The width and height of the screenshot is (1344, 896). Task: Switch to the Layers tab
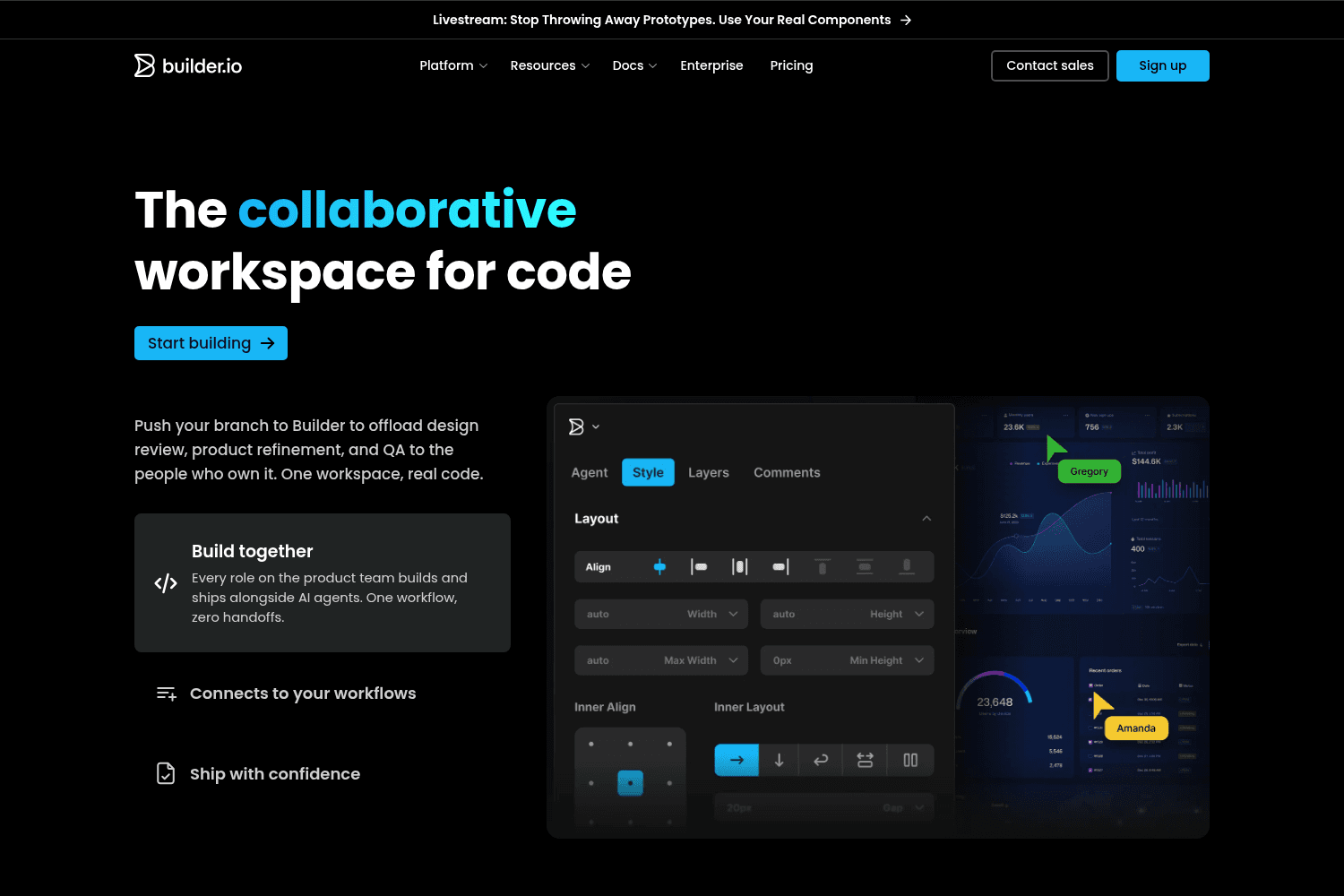coord(709,472)
